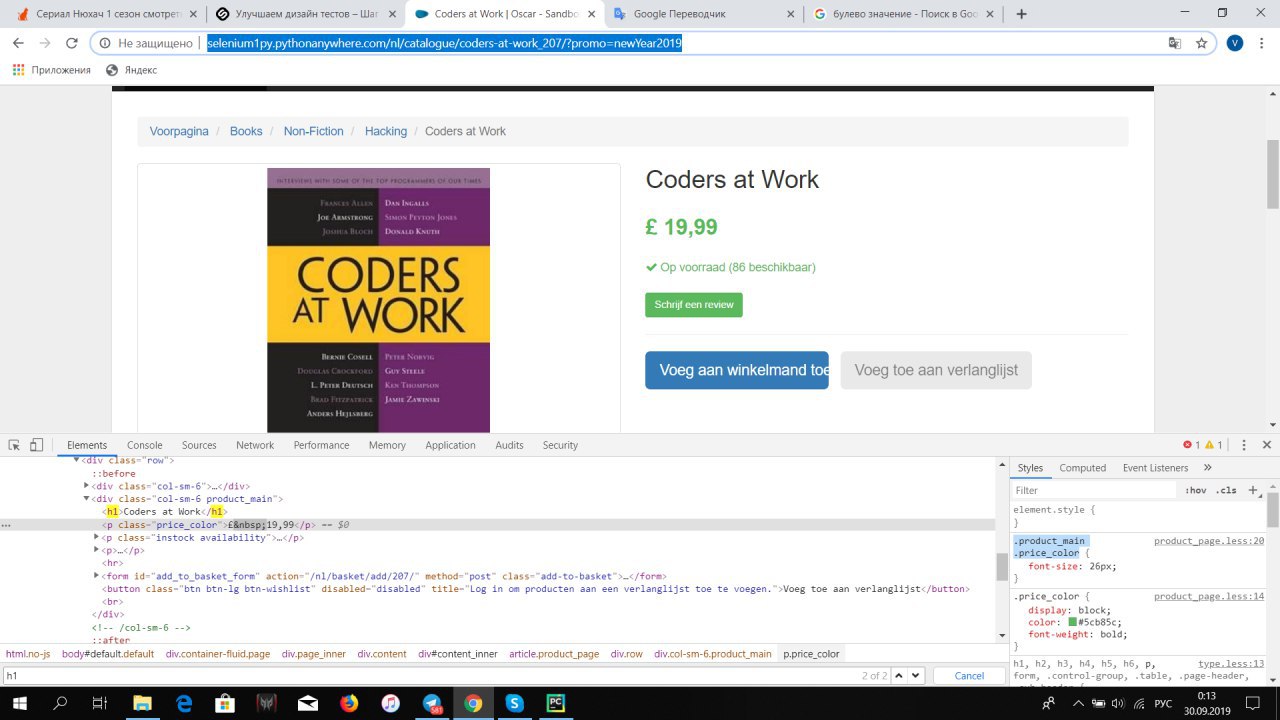This screenshot has height=720, width=1280.
Task: Open Telegram from the taskbar
Action: pyautogui.click(x=432, y=703)
